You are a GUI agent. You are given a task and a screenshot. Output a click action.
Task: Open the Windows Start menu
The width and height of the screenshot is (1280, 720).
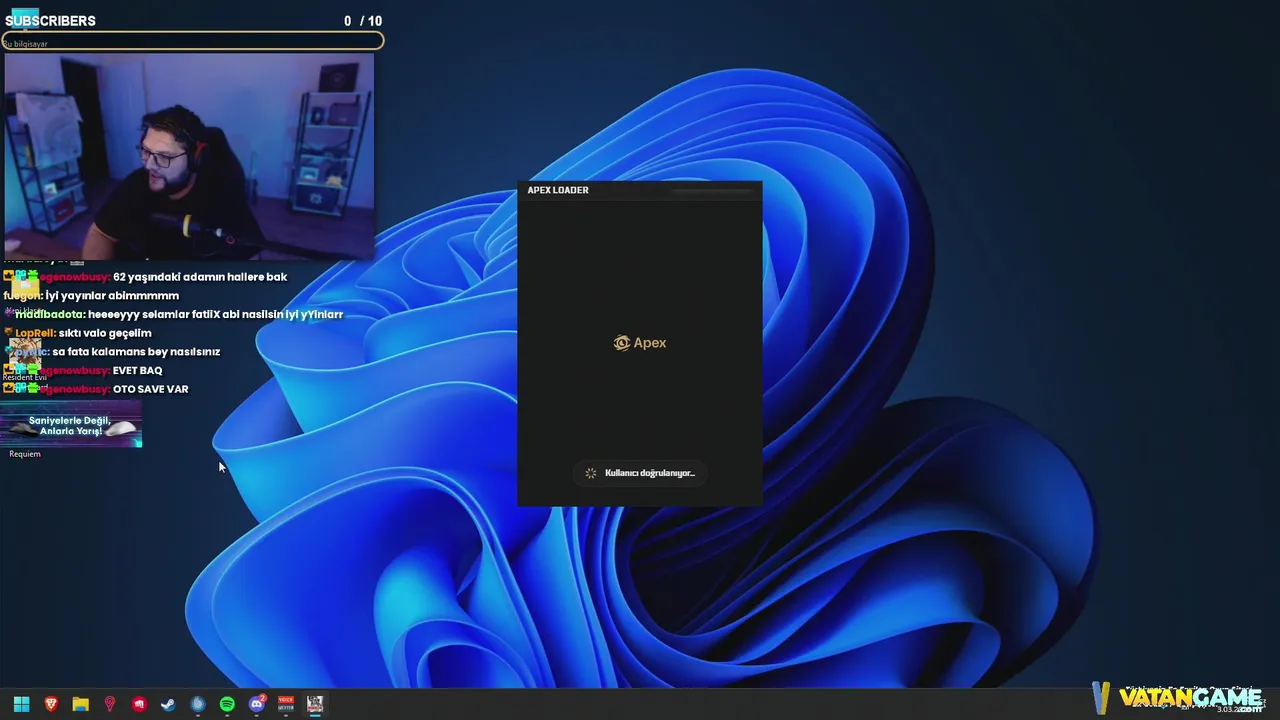pyautogui.click(x=21, y=704)
